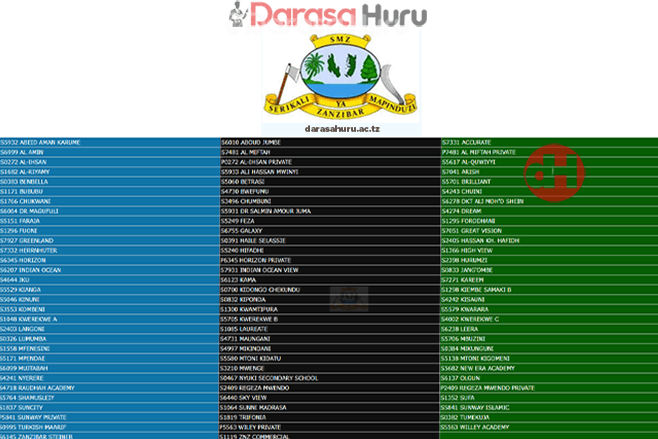Open S1296 FUONI school link
The height and width of the screenshot is (439, 658).
tap(19, 231)
